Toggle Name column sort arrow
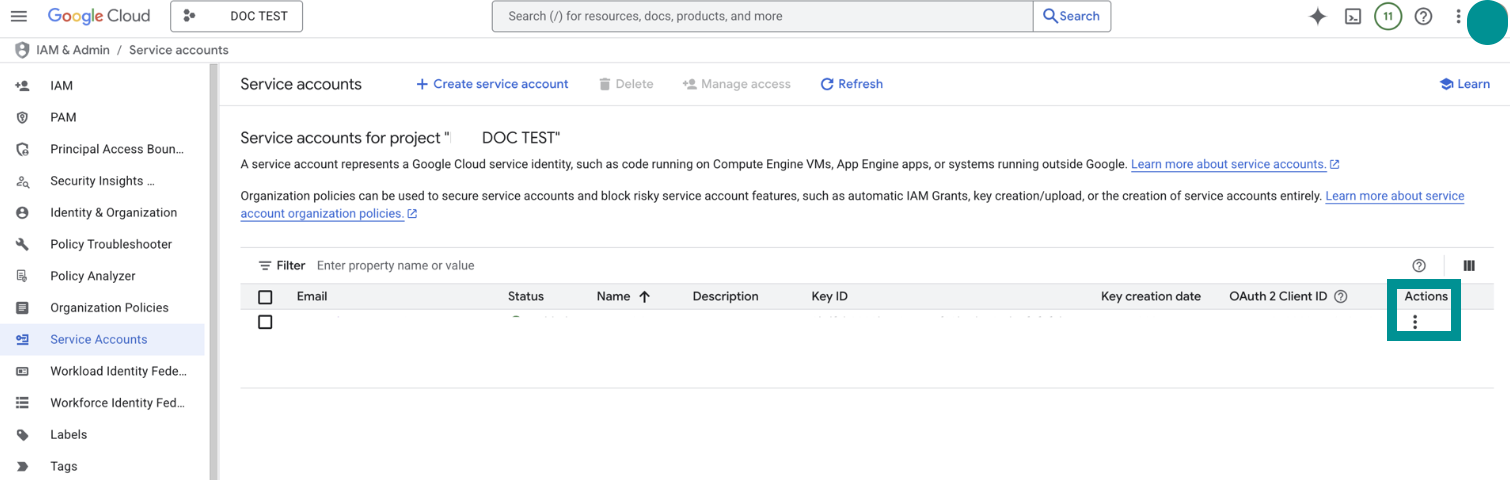This screenshot has width=1510, height=480. click(x=644, y=297)
